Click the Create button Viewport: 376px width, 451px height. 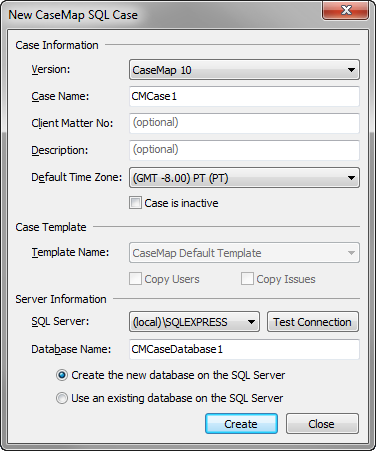click(241, 424)
